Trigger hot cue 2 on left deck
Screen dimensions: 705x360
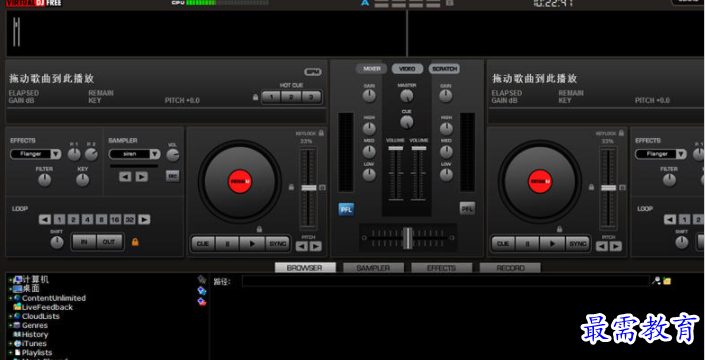291,97
